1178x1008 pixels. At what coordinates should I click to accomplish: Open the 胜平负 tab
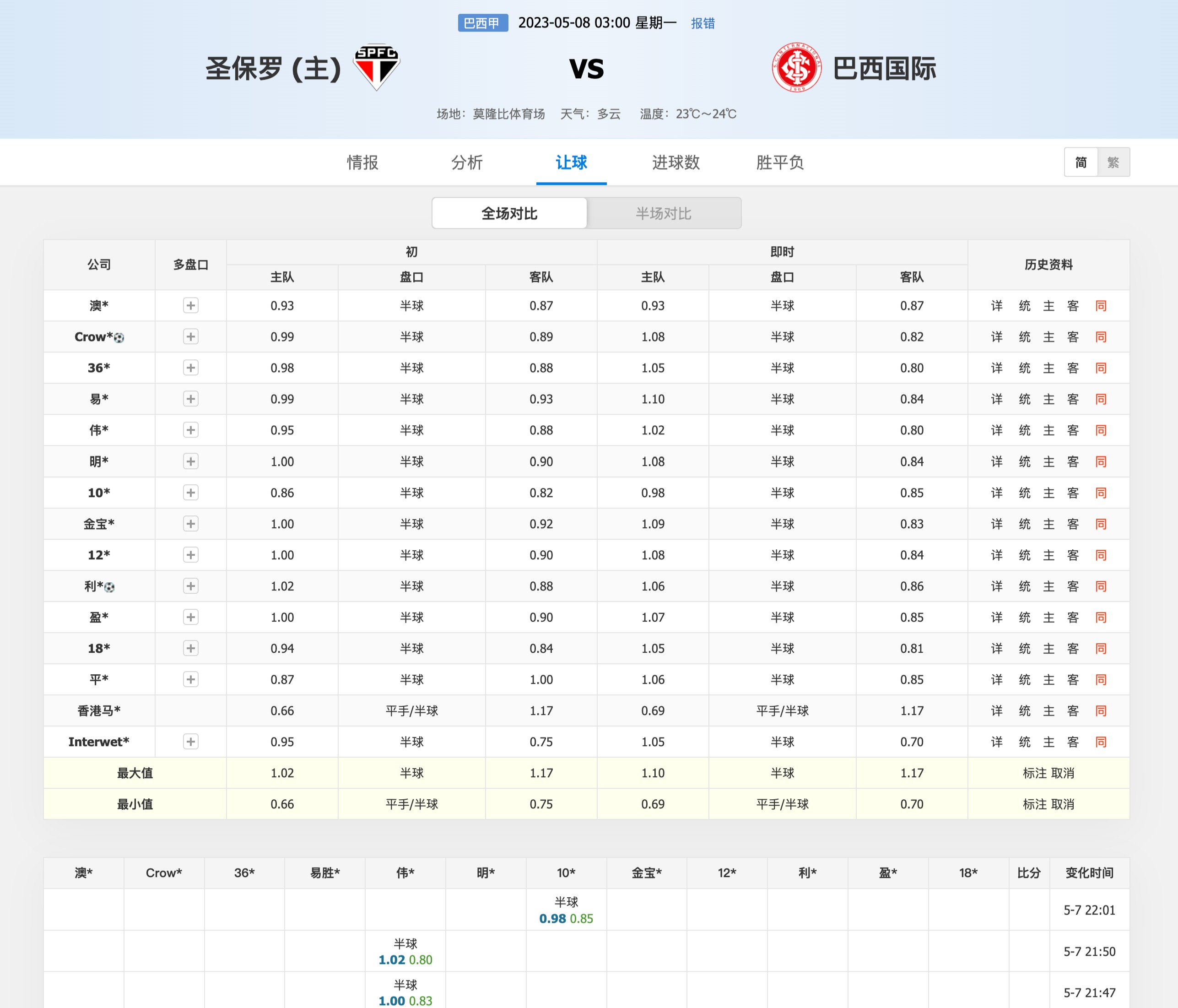(780, 163)
